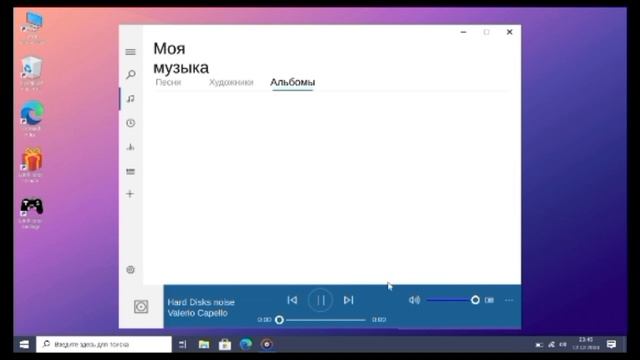Switch to mini player view
This screenshot has width=640, height=360.
[489, 300]
